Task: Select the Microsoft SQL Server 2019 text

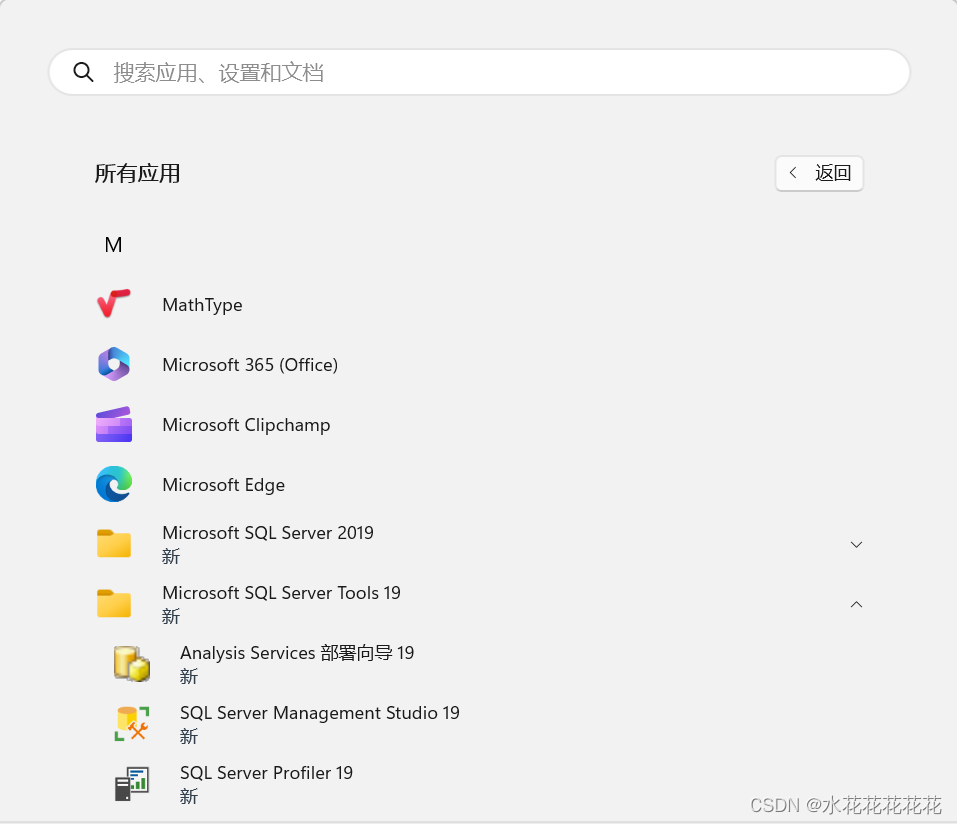Action: (268, 533)
